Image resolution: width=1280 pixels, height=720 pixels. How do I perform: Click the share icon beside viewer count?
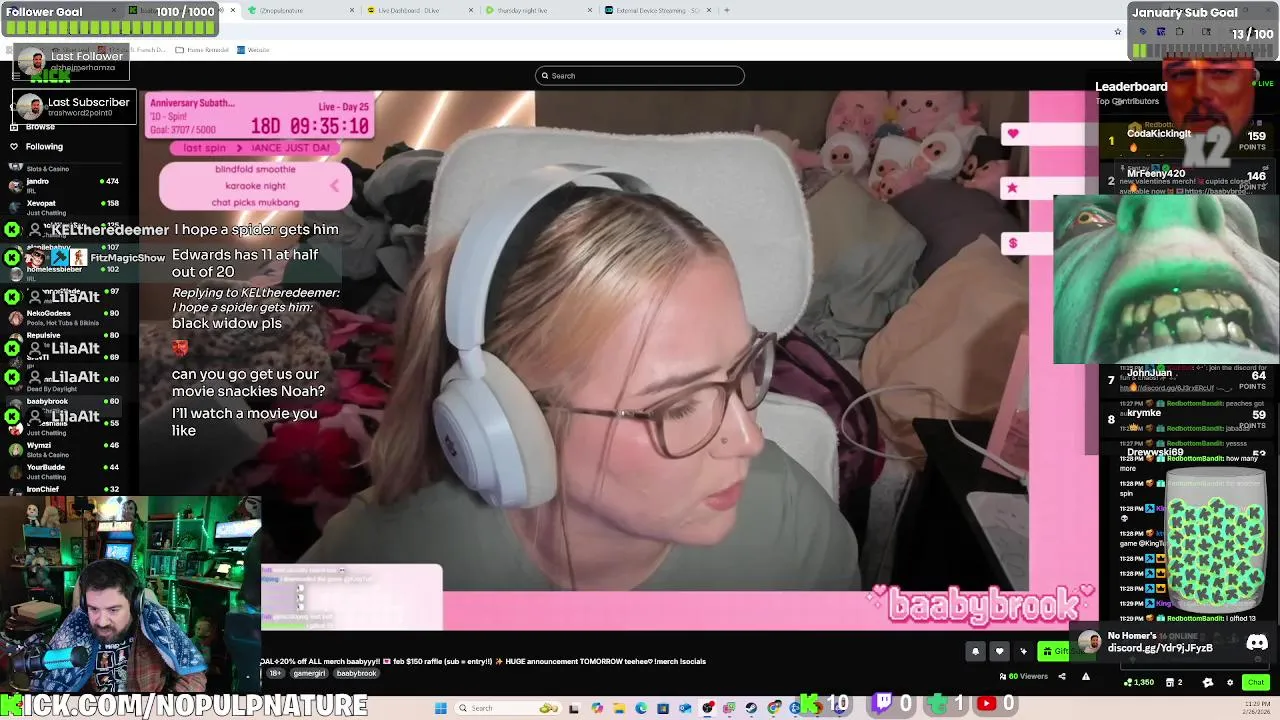pyautogui.click(x=1062, y=677)
